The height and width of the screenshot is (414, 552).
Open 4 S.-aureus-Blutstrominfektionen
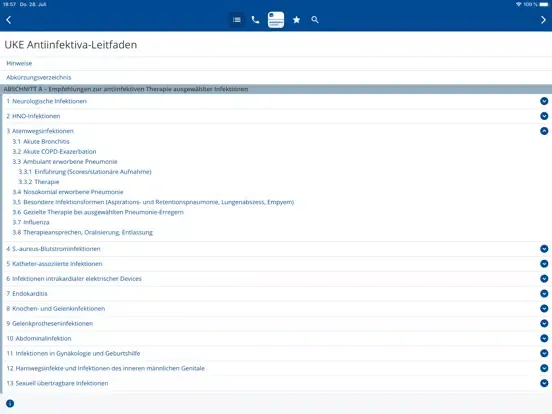pos(53,249)
